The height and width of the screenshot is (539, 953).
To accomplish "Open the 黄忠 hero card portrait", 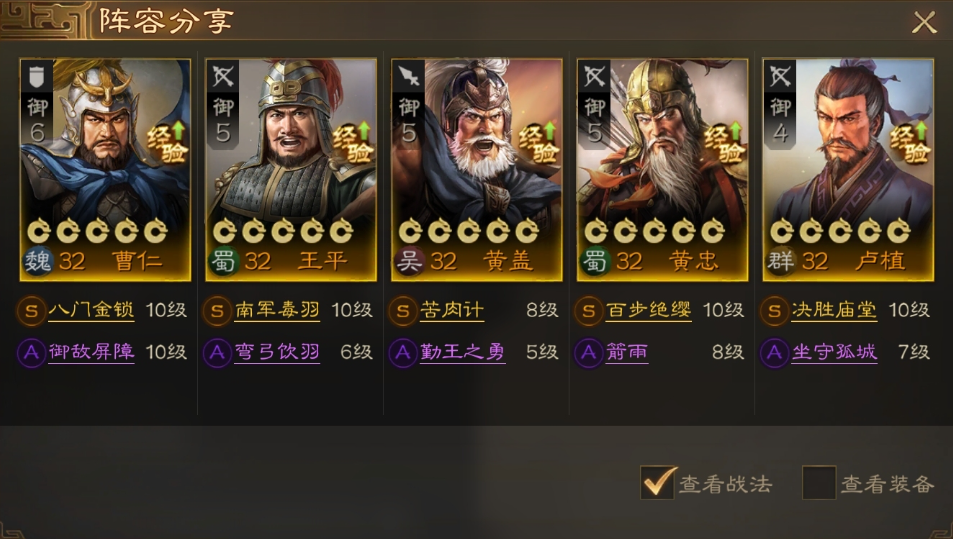I will tap(662, 170).
